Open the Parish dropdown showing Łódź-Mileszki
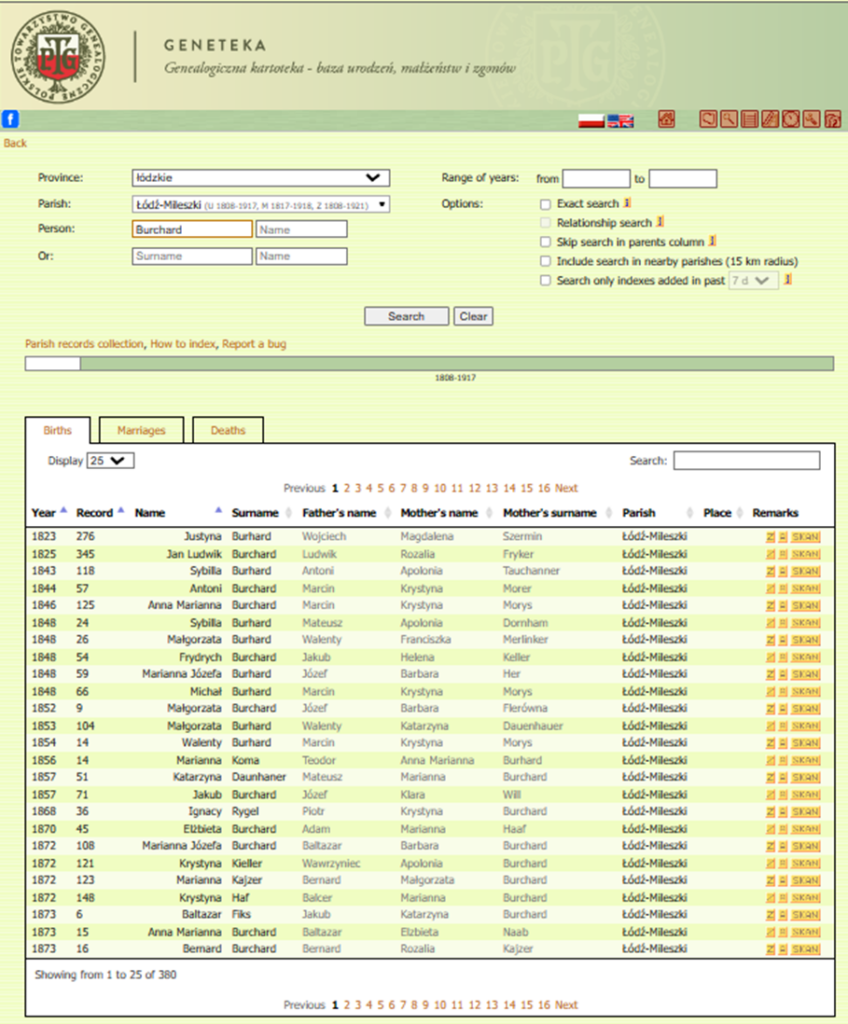This screenshot has height=1024, width=848. pyautogui.click(x=261, y=204)
